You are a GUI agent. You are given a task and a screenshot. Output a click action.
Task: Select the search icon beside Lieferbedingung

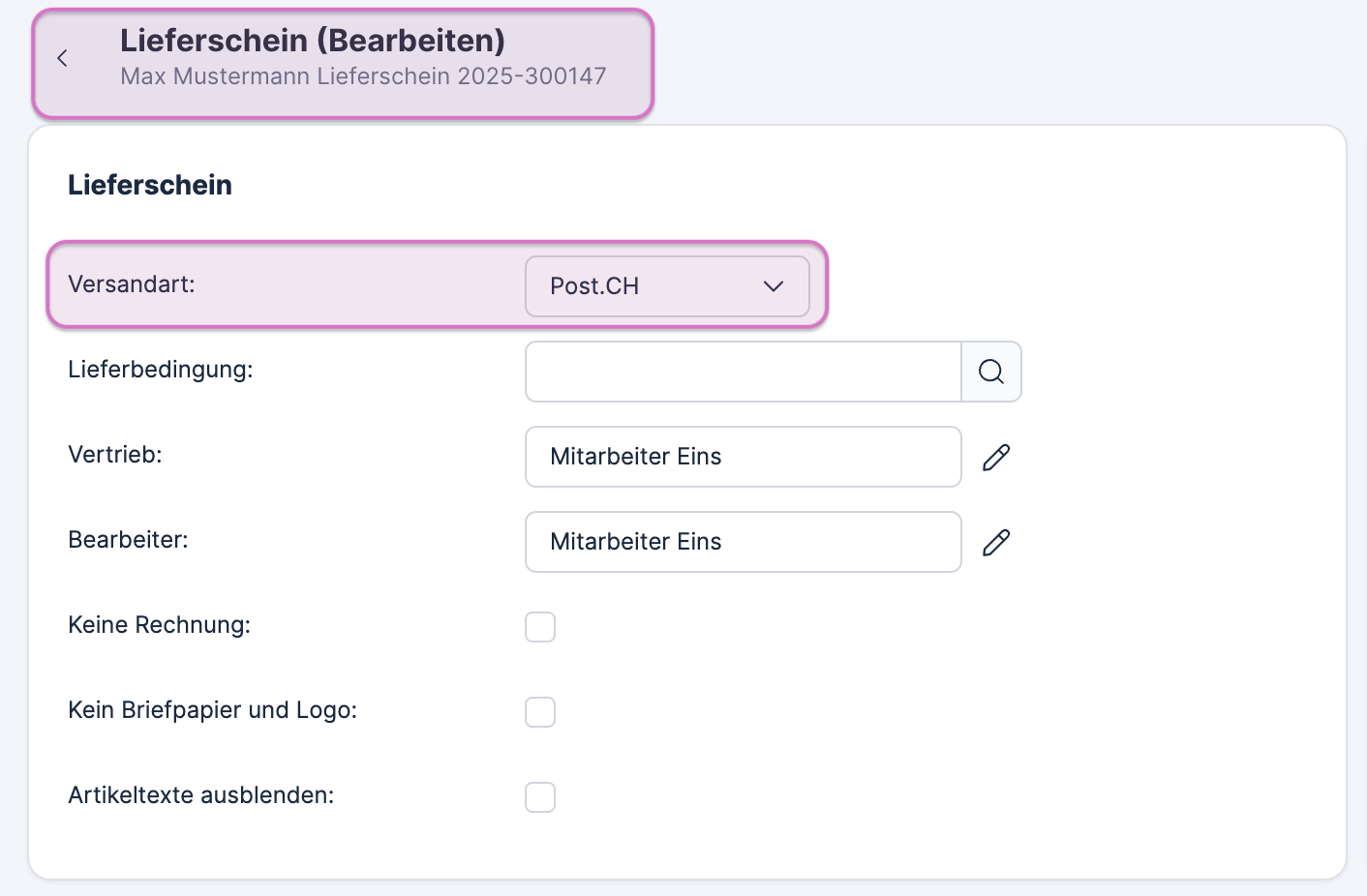pyautogui.click(x=990, y=372)
